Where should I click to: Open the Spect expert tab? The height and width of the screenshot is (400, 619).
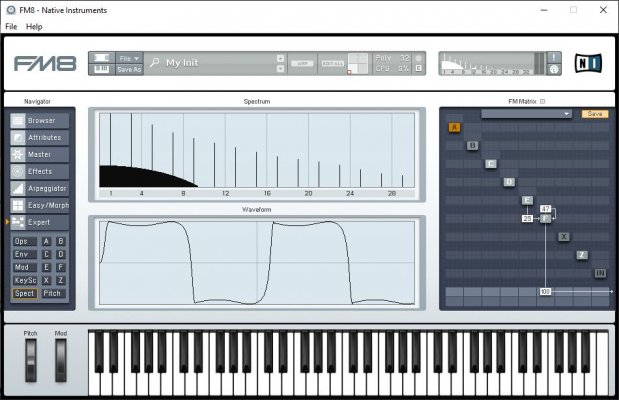pos(24,293)
